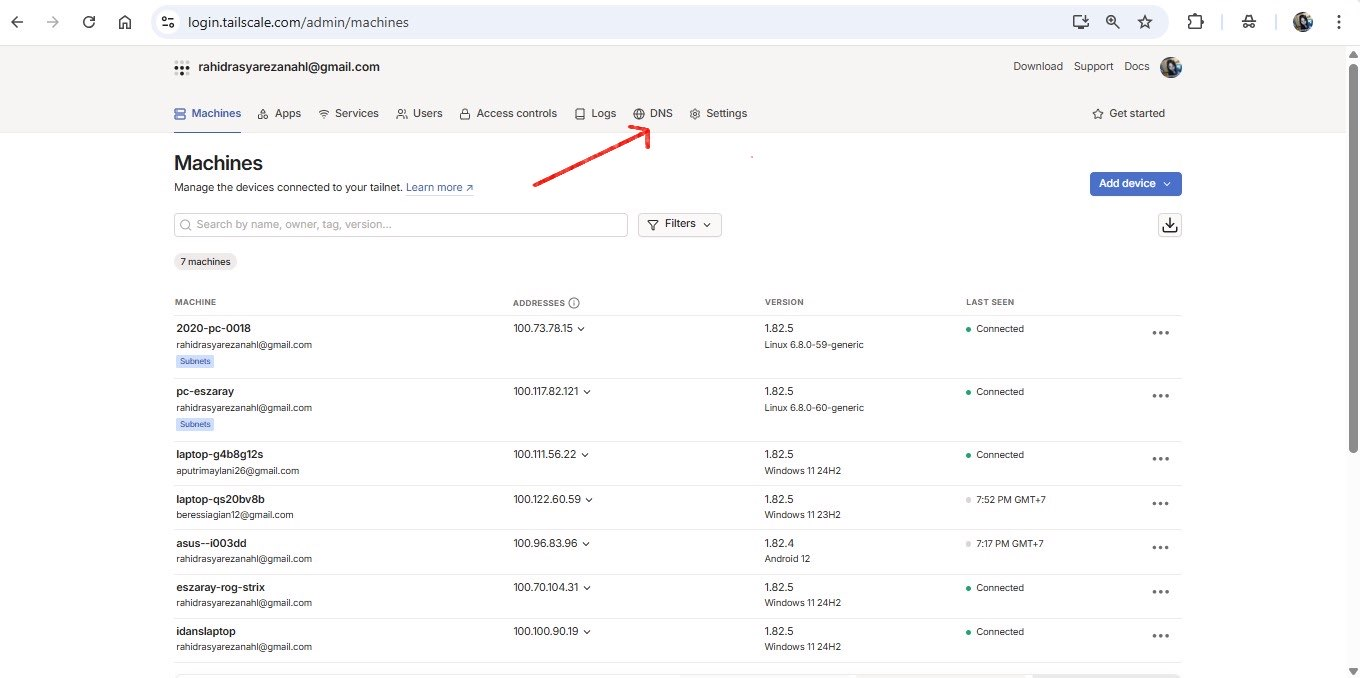
Task: Open options menu for laptop-g4b8g12s
Action: [1160, 459]
